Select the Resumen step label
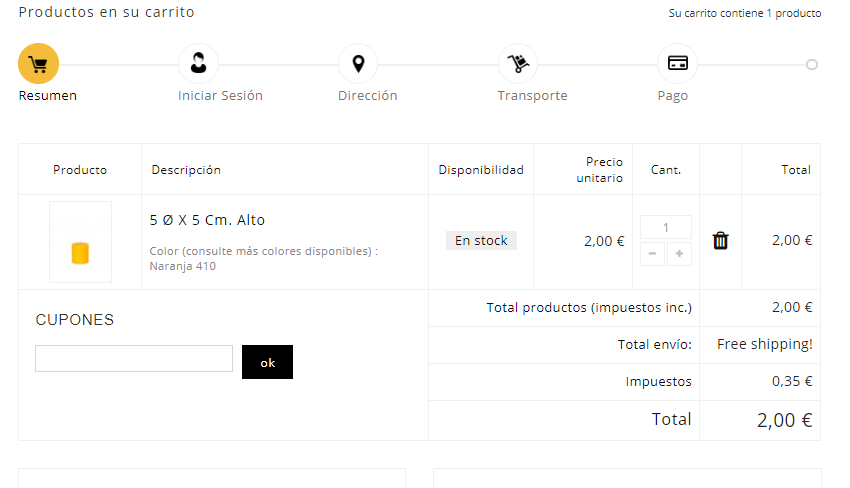This screenshot has height=488, width=850. coord(48,96)
